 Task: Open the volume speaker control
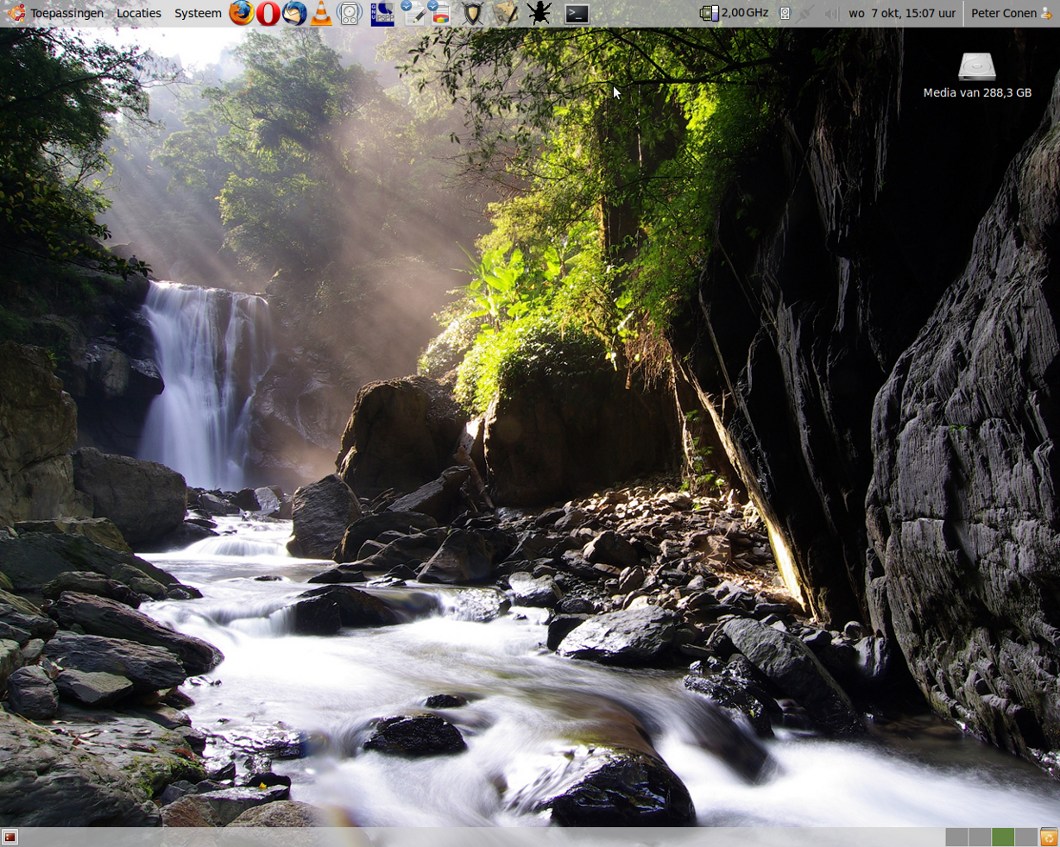(x=832, y=13)
